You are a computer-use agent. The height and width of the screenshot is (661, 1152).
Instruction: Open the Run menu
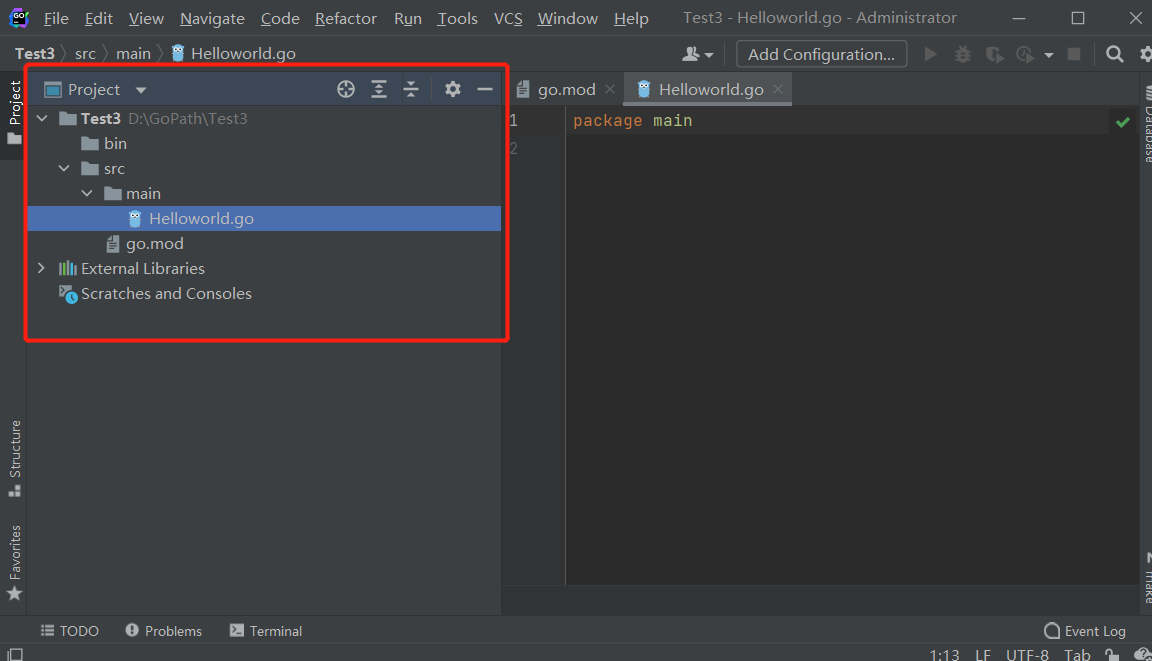click(408, 18)
